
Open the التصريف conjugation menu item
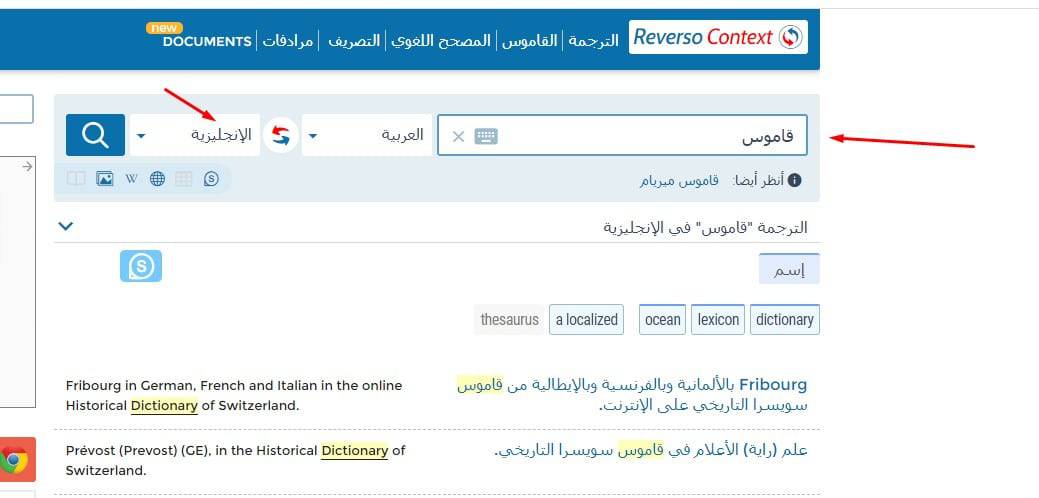point(354,40)
